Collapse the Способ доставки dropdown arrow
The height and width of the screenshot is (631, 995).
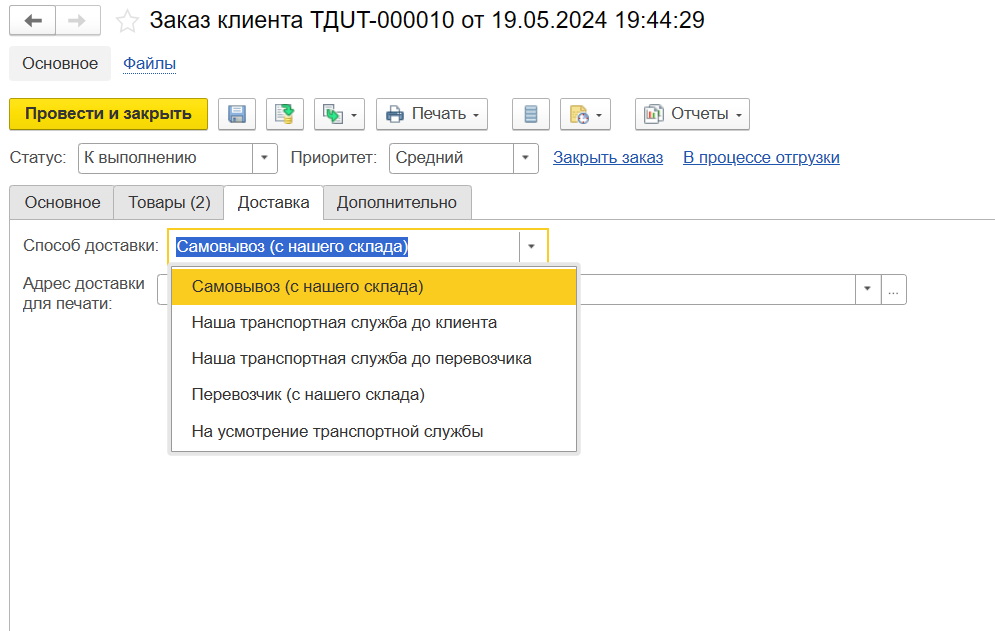(x=533, y=246)
